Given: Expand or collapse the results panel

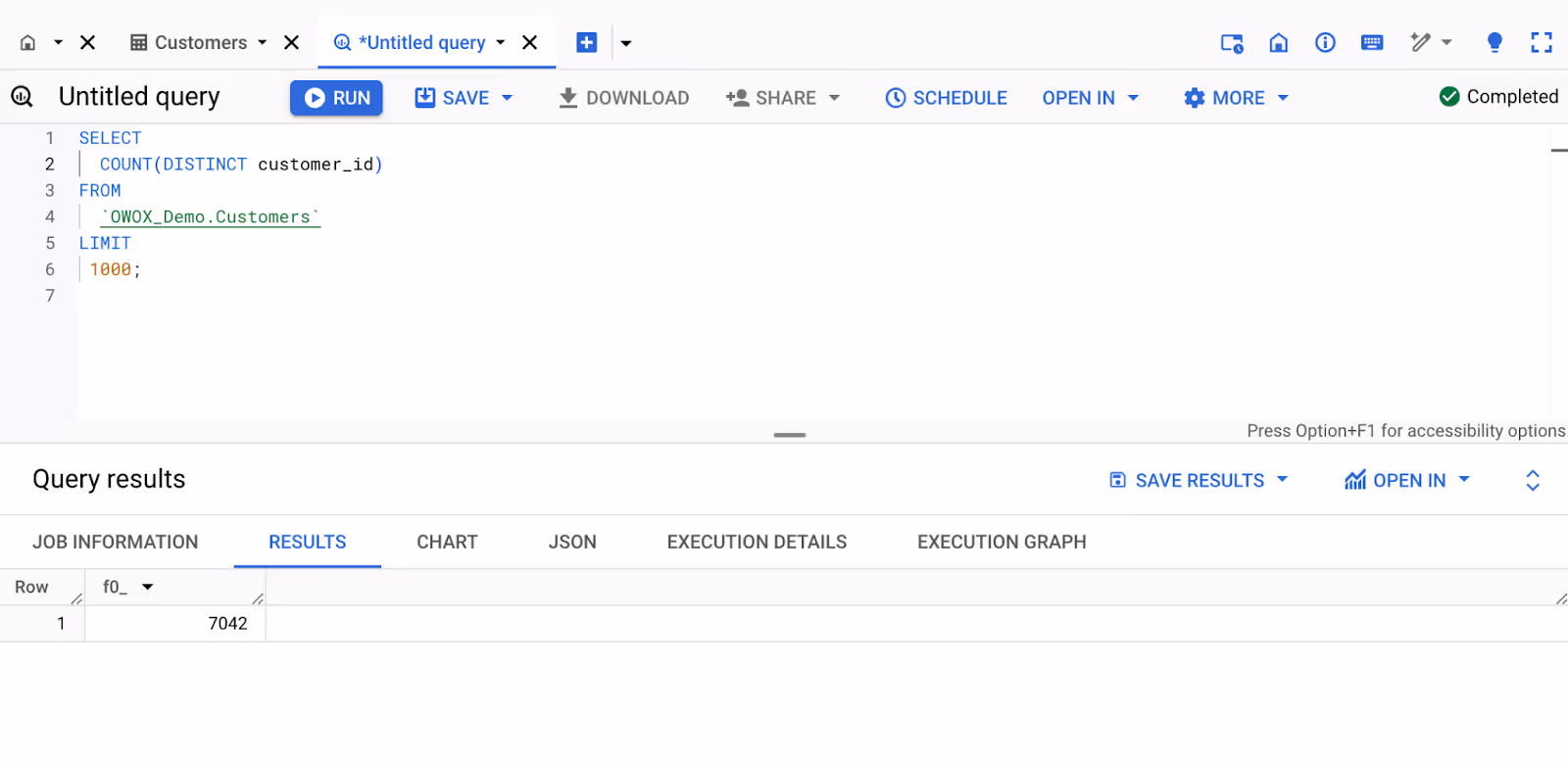Looking at the screenshot, I should click(1533, 480).
